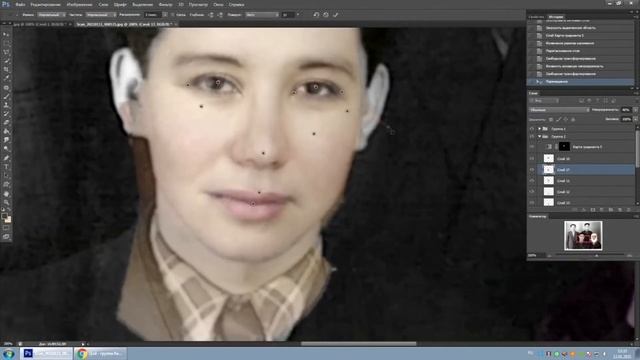Screen dimensions: 640x360
Task: Select the Карта градиента layer
Action: click(587, 147)
